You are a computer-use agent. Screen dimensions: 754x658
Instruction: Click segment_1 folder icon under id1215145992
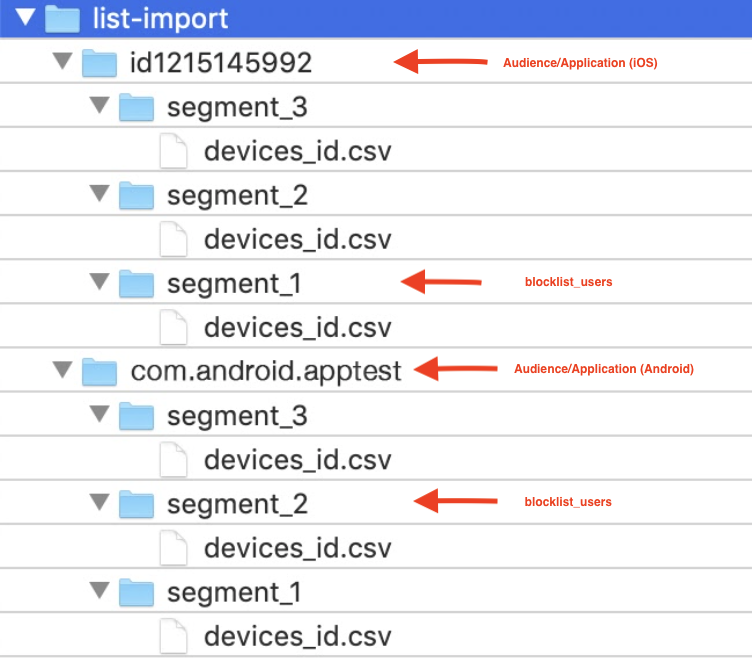(137, 284)
